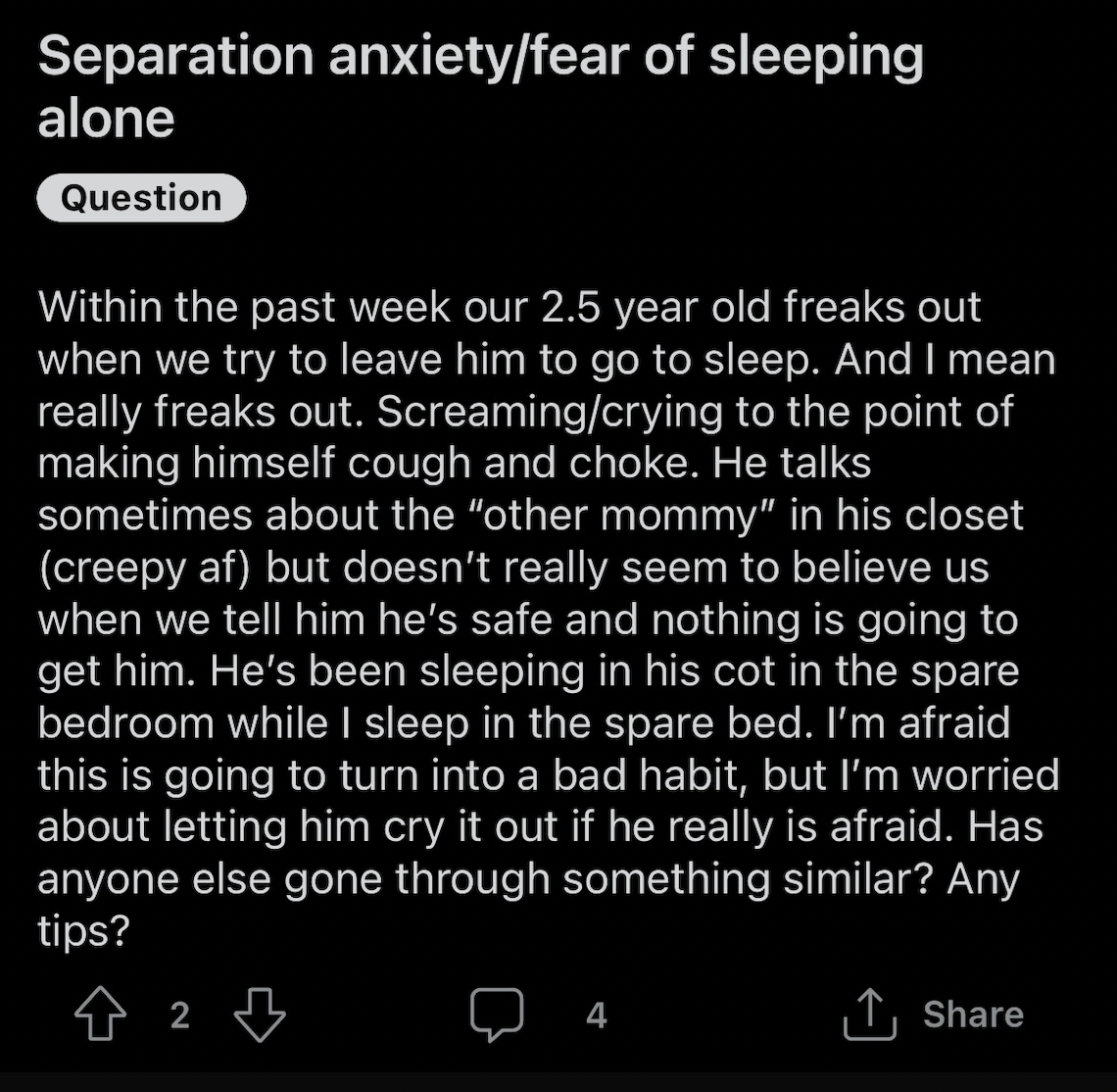
Task: Click the phrase "bad habit" in the post
Action: (651, 774)
